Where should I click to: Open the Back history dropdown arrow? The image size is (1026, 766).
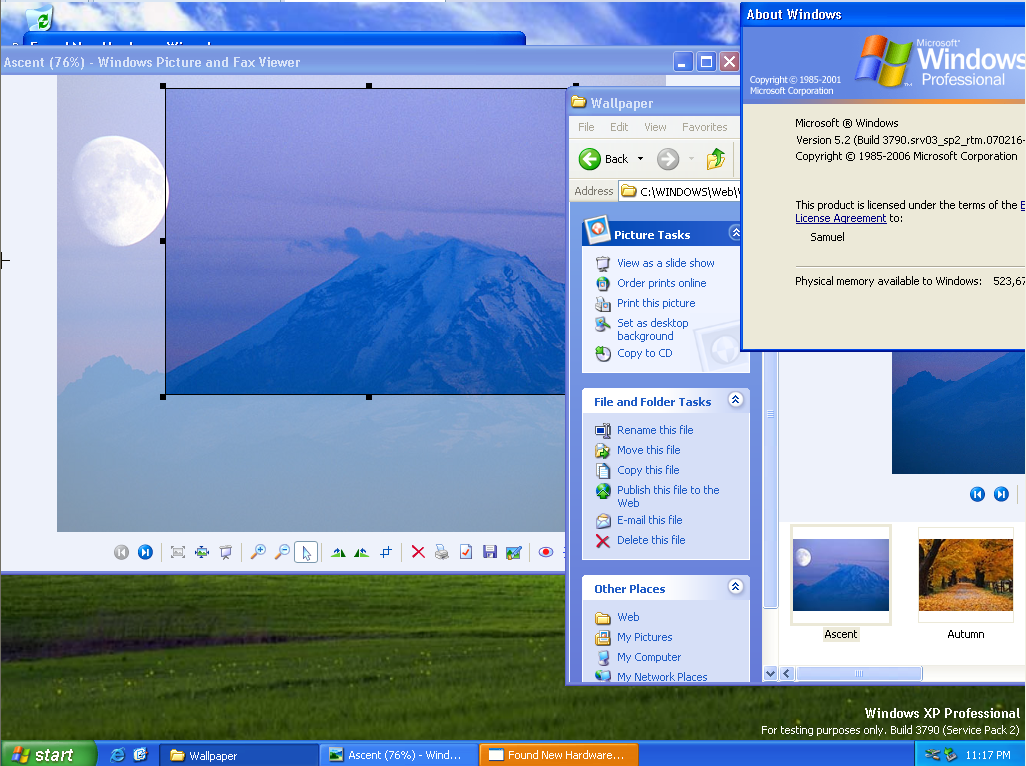pos(641,159)
